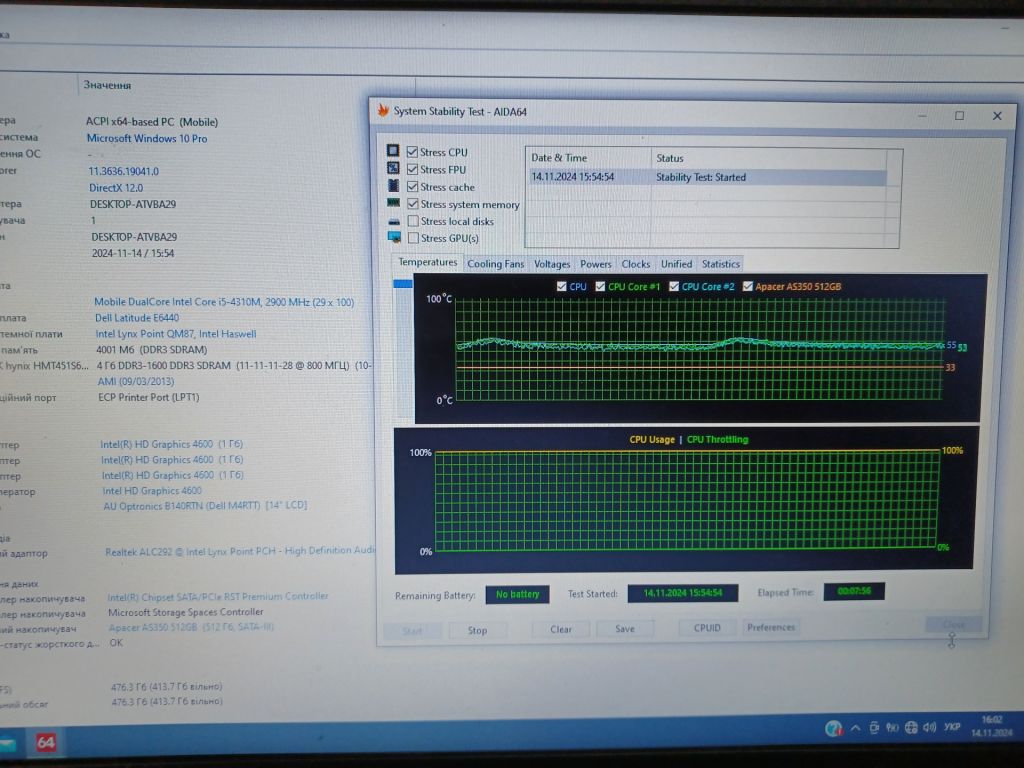Screen dimensions: 1024x768
Task: Toggle the Stress cache checkbox
Action: 413,186
